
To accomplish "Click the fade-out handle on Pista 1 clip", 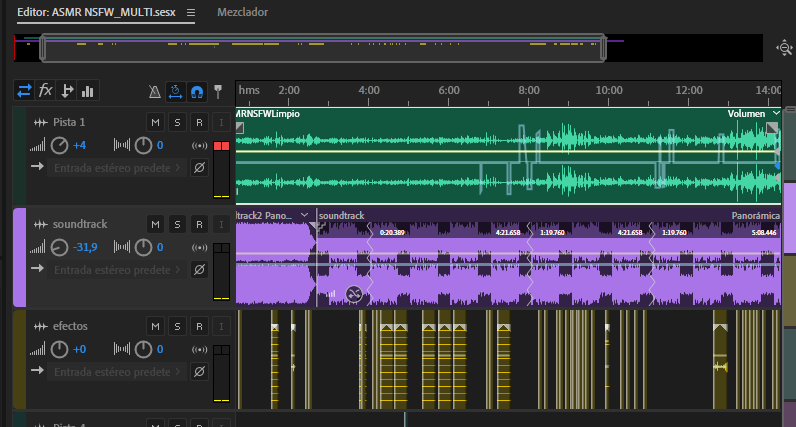I will (x=772, y=127).
